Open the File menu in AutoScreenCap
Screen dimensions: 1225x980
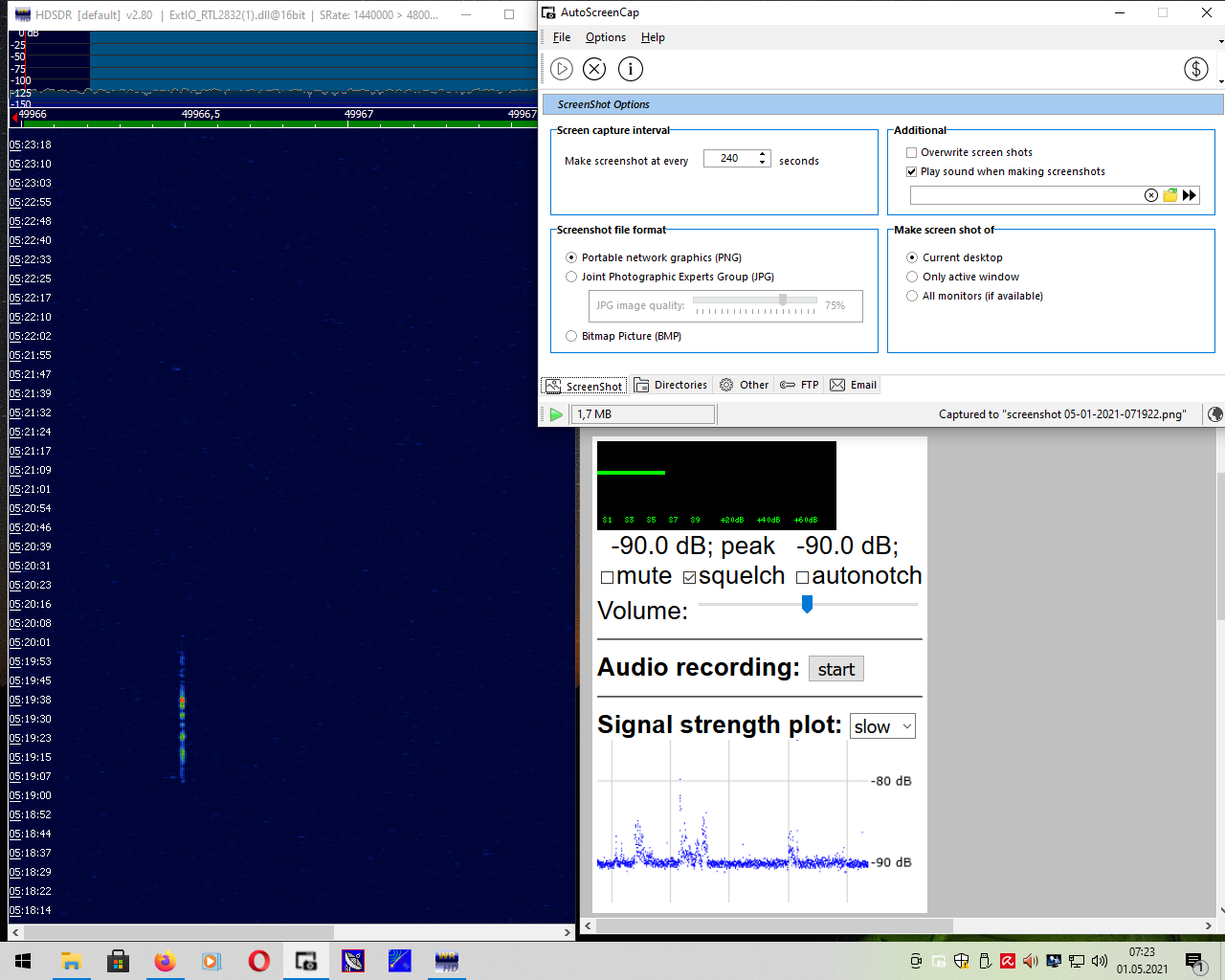point(562,37)
